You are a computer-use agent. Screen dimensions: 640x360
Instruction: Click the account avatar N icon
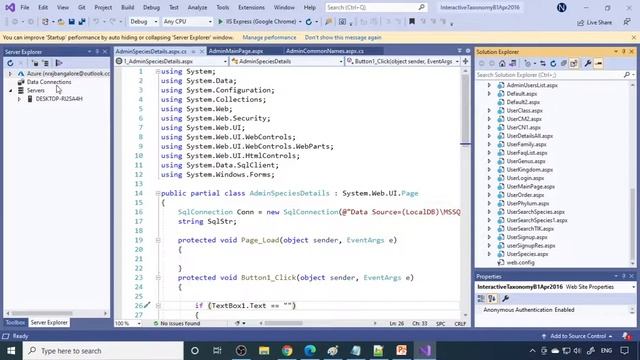click(562, 7)
